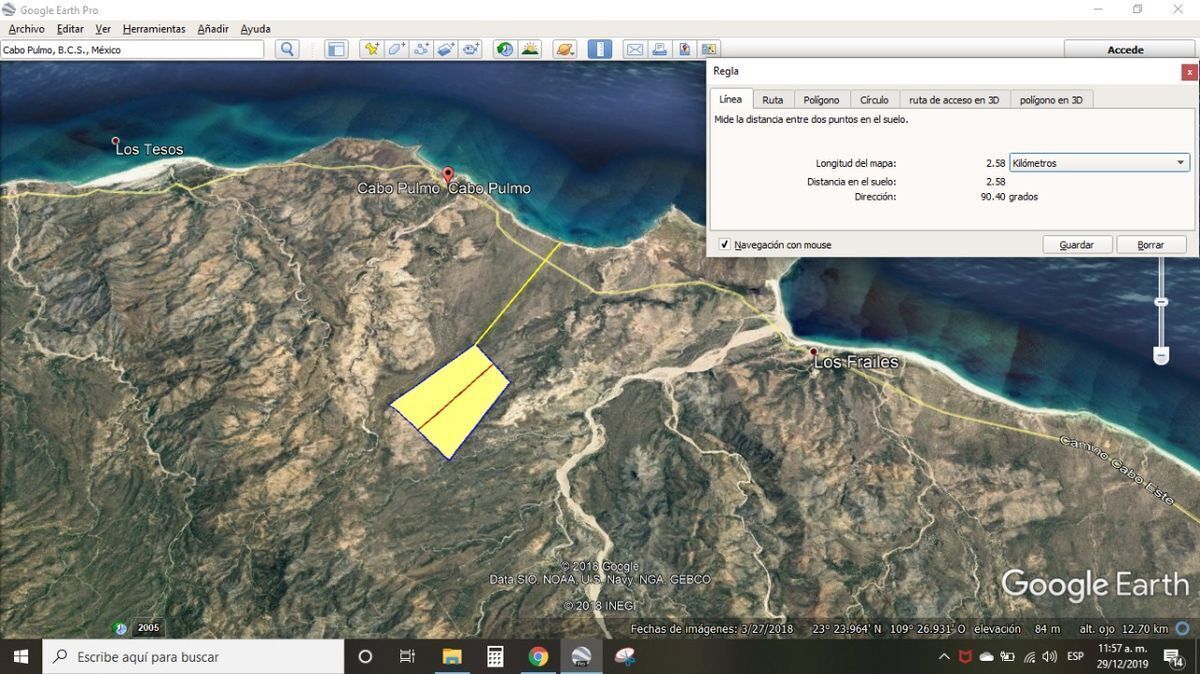Open Google Chrome from the taskbar
Viewport: 1200px width, 674px height.
tap(538, 656)
